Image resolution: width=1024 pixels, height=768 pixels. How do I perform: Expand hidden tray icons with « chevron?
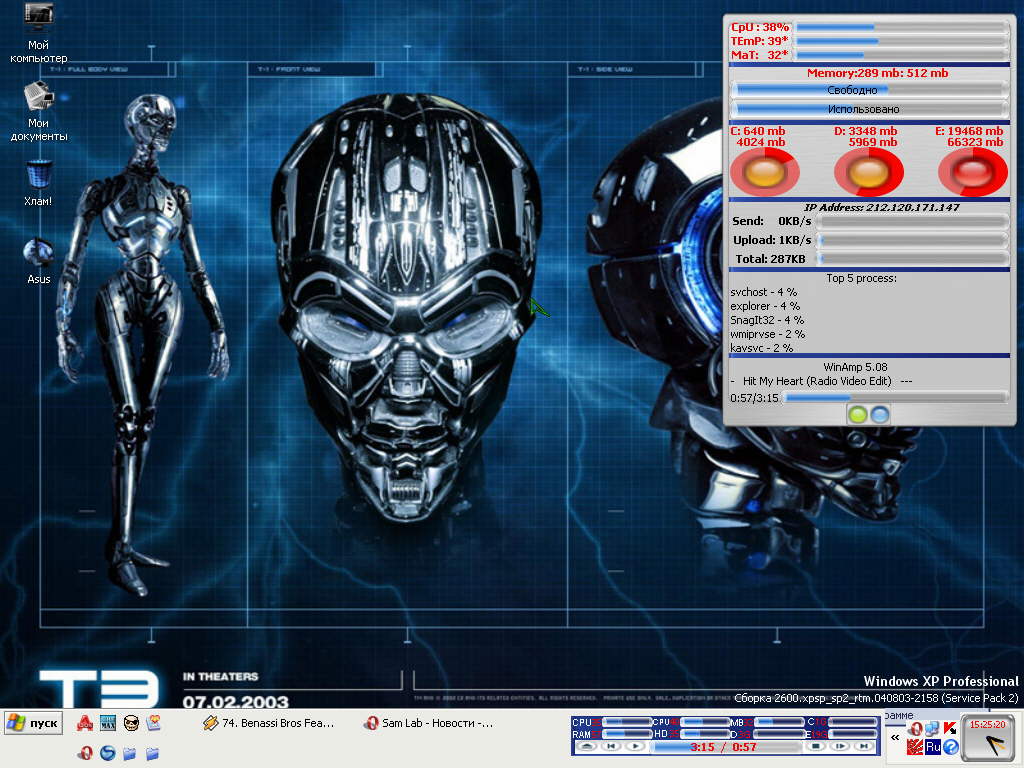pos(895,738)
